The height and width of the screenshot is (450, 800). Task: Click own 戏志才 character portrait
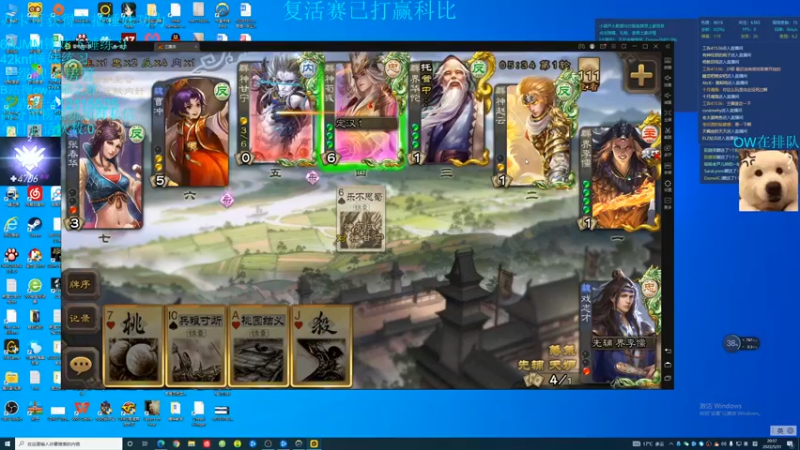pyautogui.click(x=619, y=329)
